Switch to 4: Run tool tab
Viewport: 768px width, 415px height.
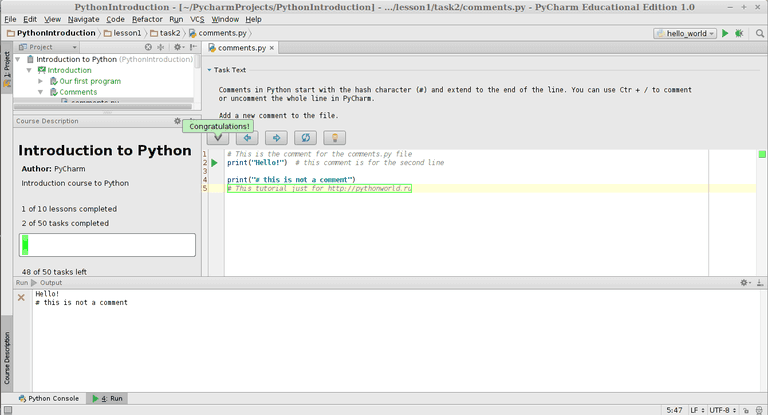tap(107, 398)
